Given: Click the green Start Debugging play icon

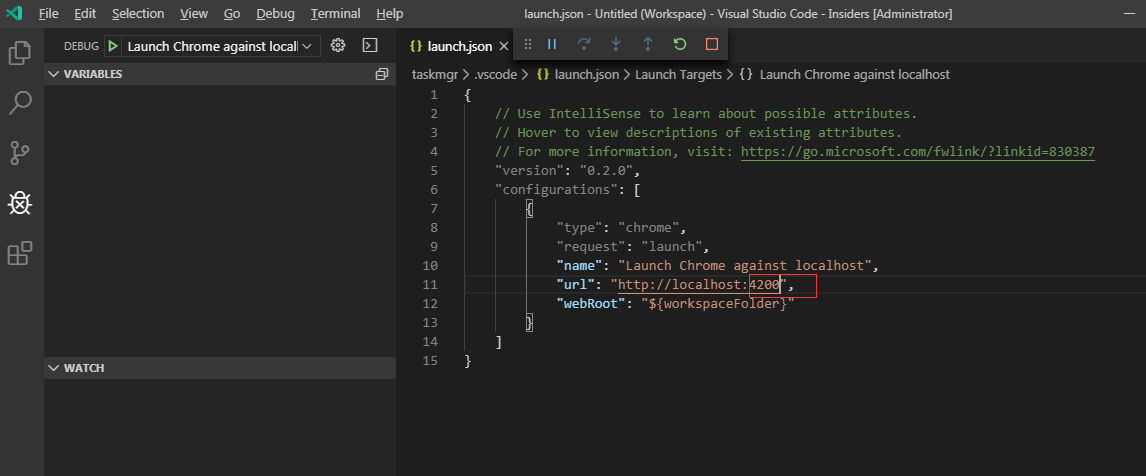Looking at the screenshot, I should pyautogui.click(x=113, y=46).
